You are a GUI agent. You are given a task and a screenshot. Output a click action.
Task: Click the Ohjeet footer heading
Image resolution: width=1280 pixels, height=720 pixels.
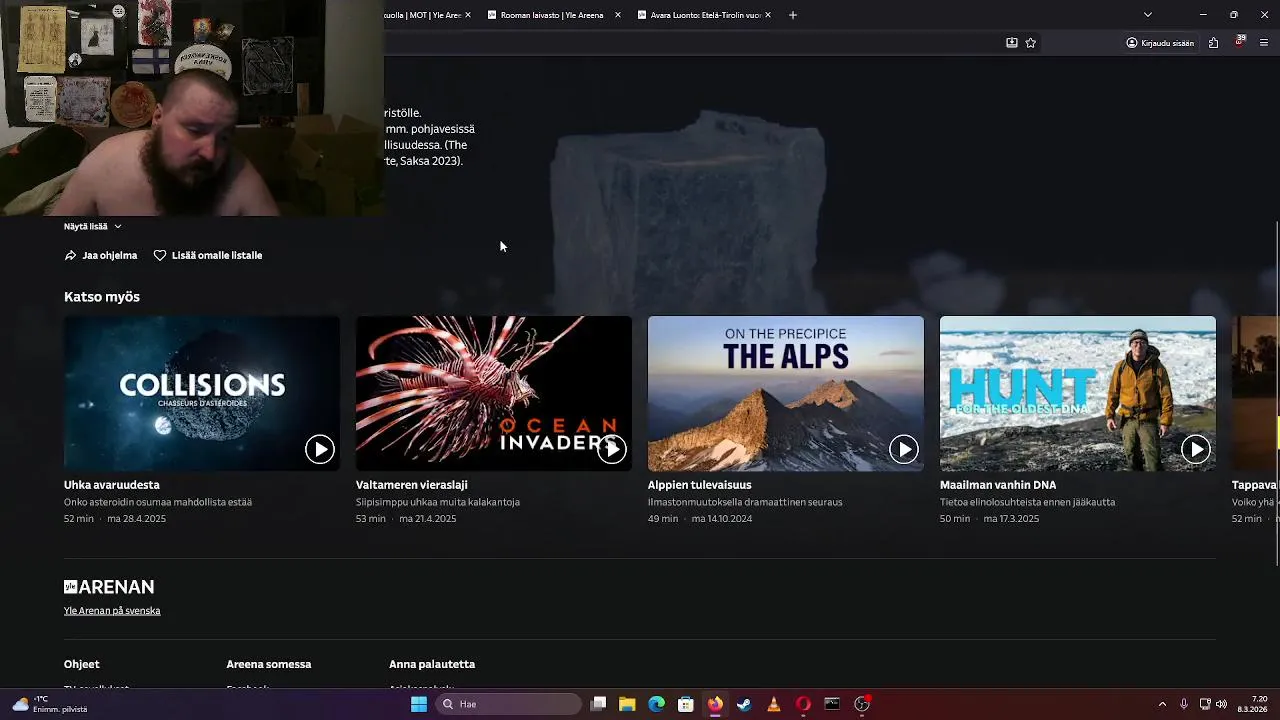coord(82,664)
